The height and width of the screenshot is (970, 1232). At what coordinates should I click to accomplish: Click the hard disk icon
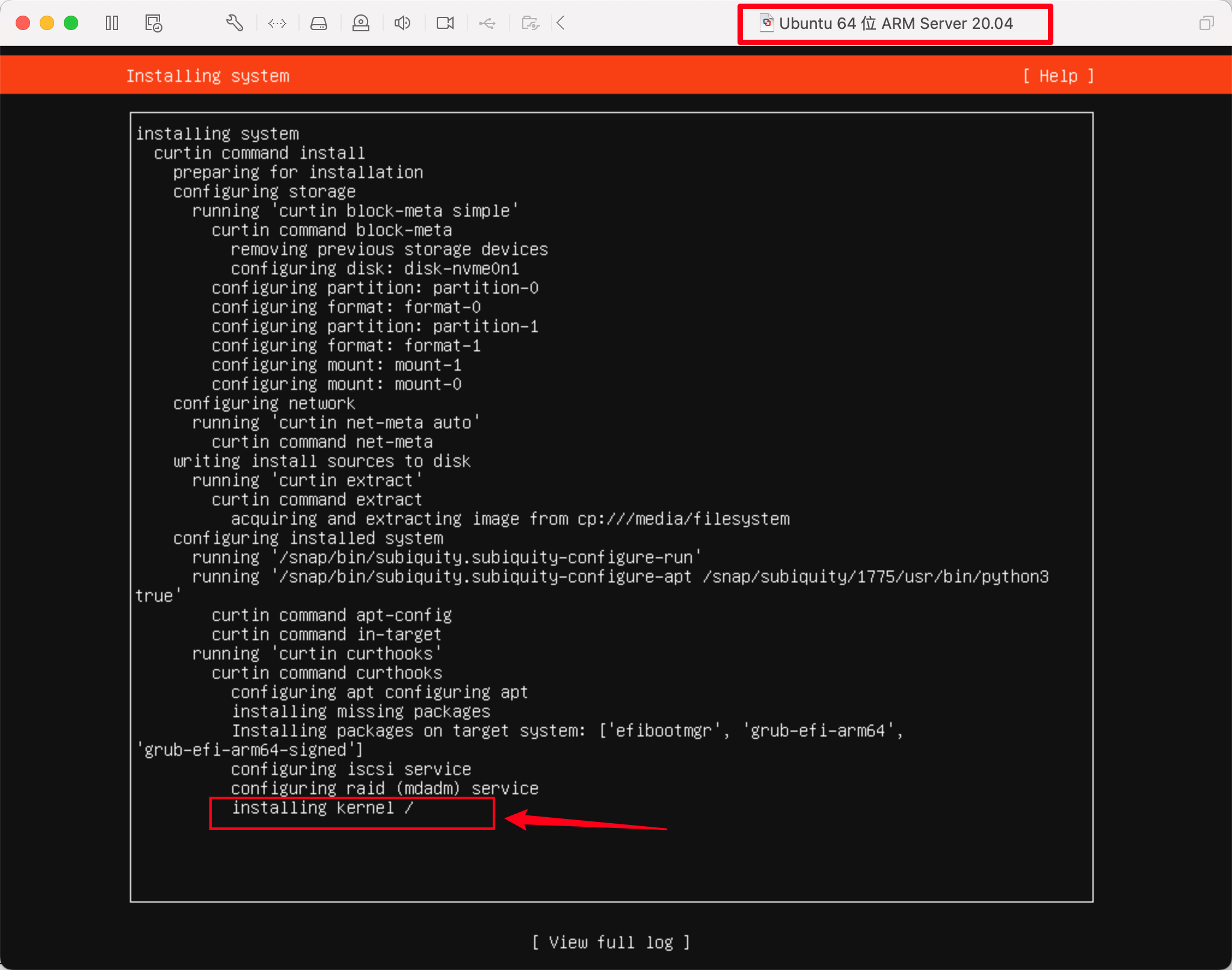click(319, 23)
